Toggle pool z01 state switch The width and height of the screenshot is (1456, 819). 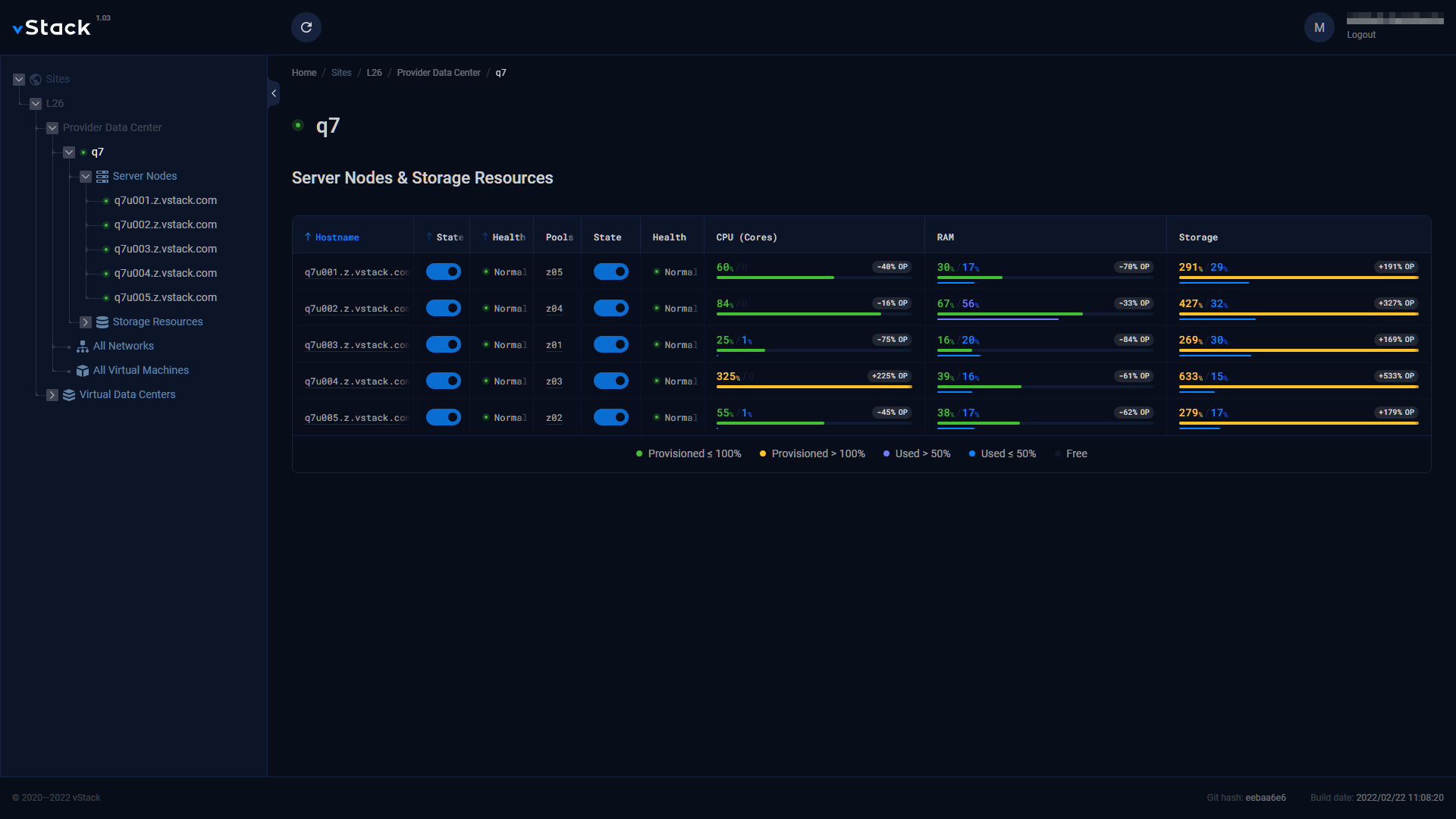pos(611,344)
